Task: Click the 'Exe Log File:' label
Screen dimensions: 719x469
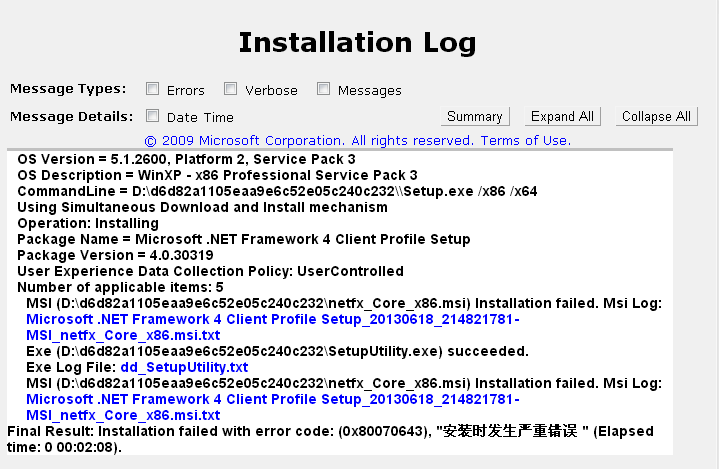Action: coord(71,367)
